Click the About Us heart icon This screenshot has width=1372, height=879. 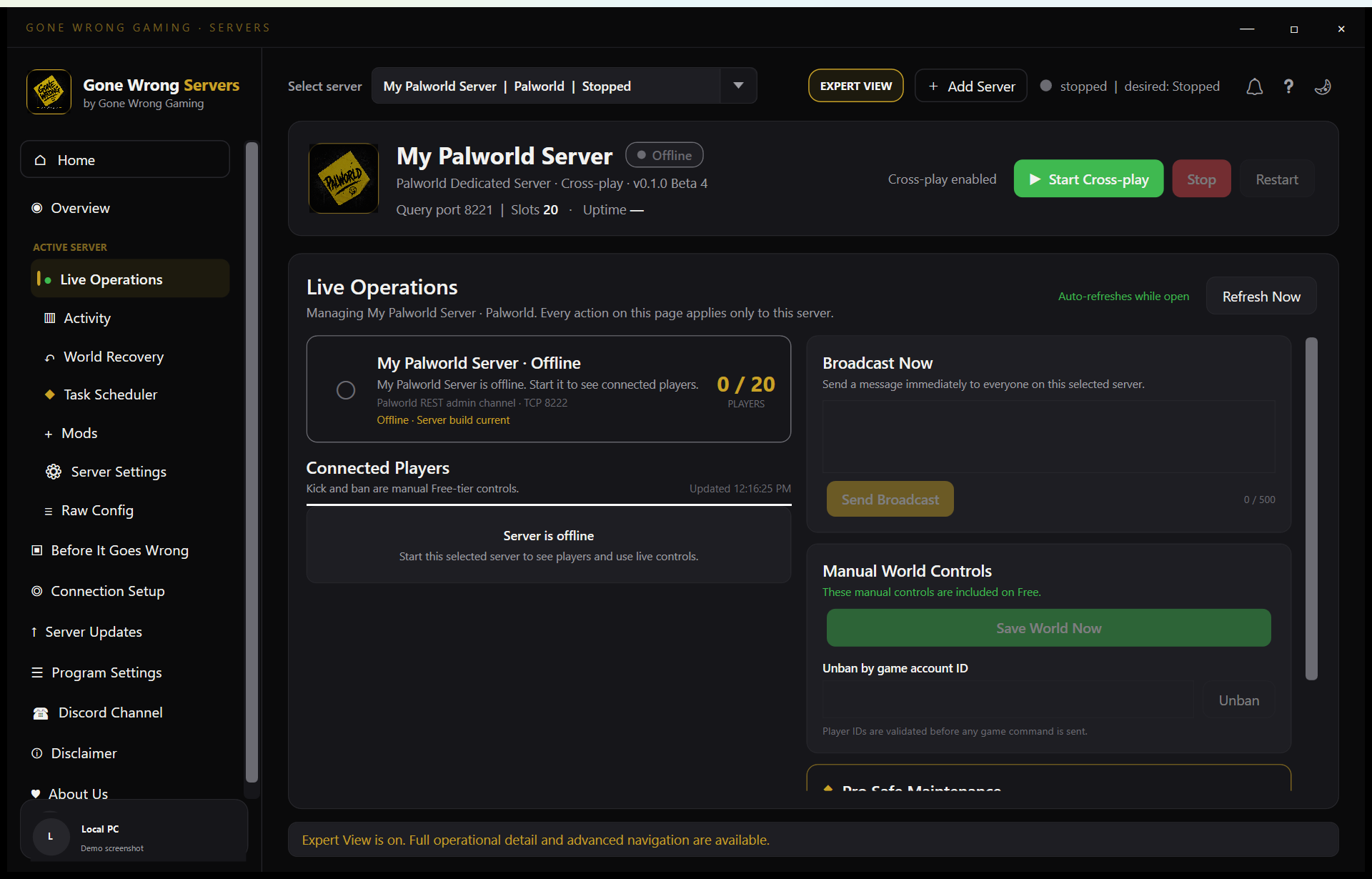[36, 794]
